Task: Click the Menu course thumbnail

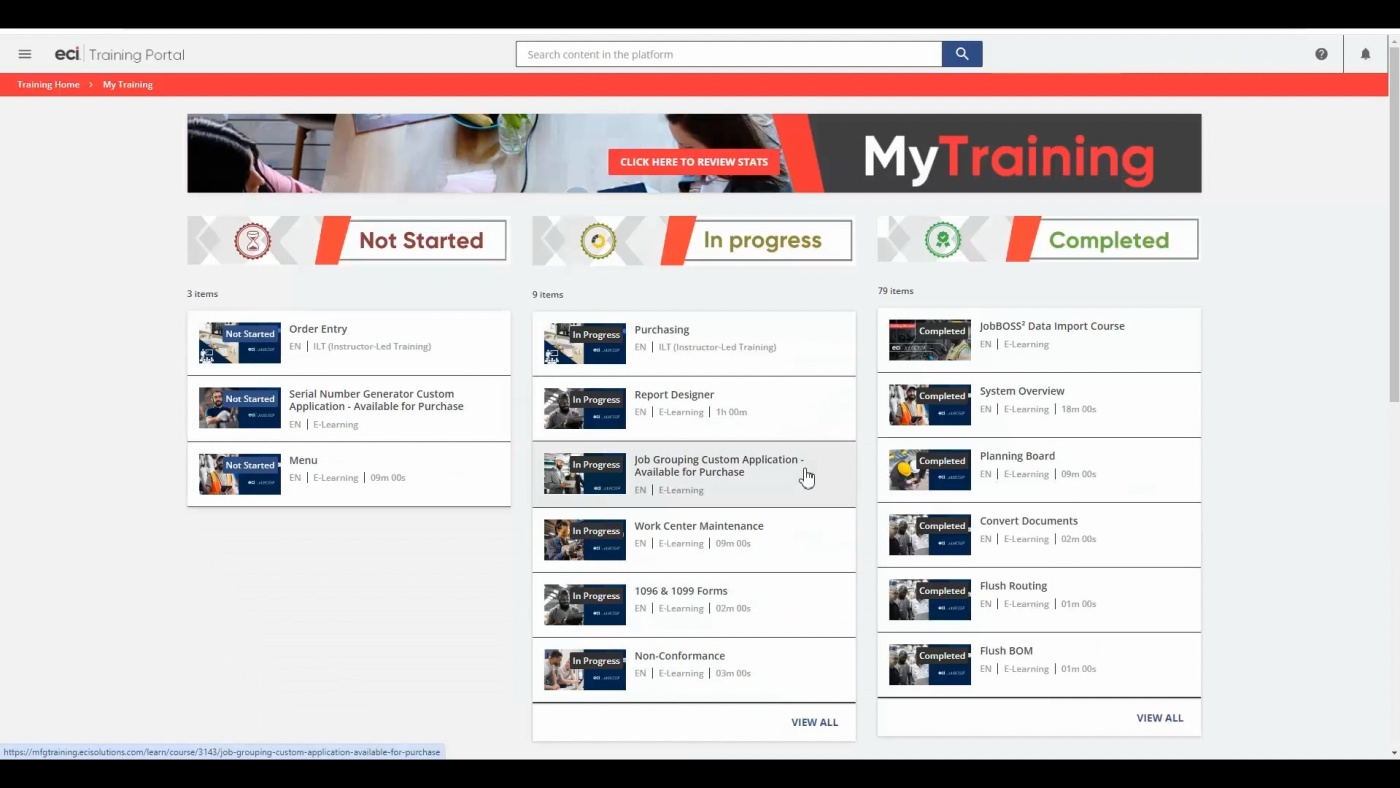Action: click(240, 474)
